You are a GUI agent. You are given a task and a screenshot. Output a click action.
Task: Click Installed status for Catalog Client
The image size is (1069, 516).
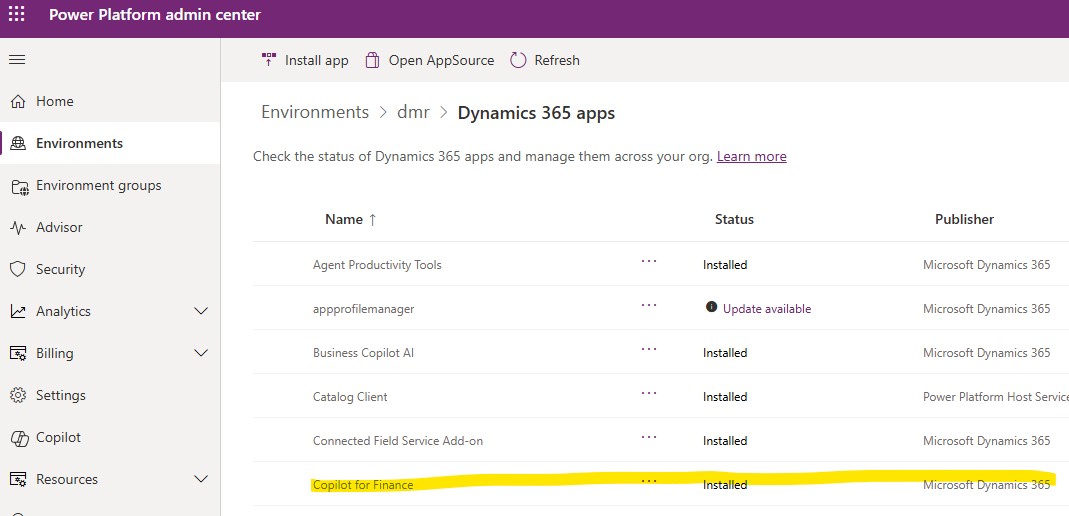[x=725, y=397]
